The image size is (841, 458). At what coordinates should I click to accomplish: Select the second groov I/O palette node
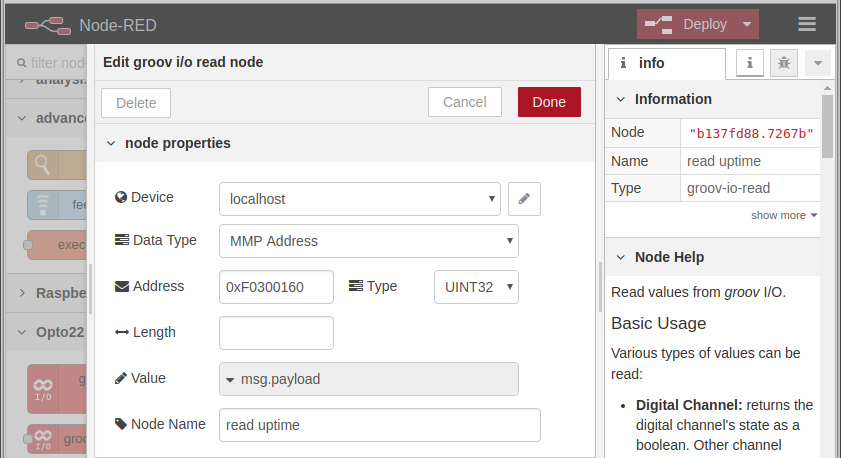point(57,439)
